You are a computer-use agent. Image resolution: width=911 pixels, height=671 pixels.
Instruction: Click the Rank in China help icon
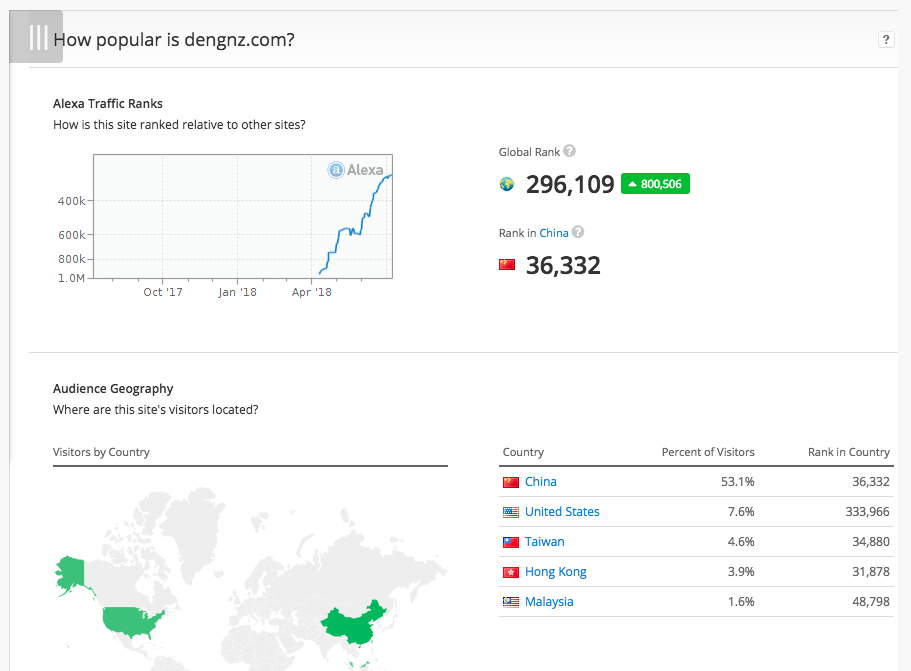(578, 232)
